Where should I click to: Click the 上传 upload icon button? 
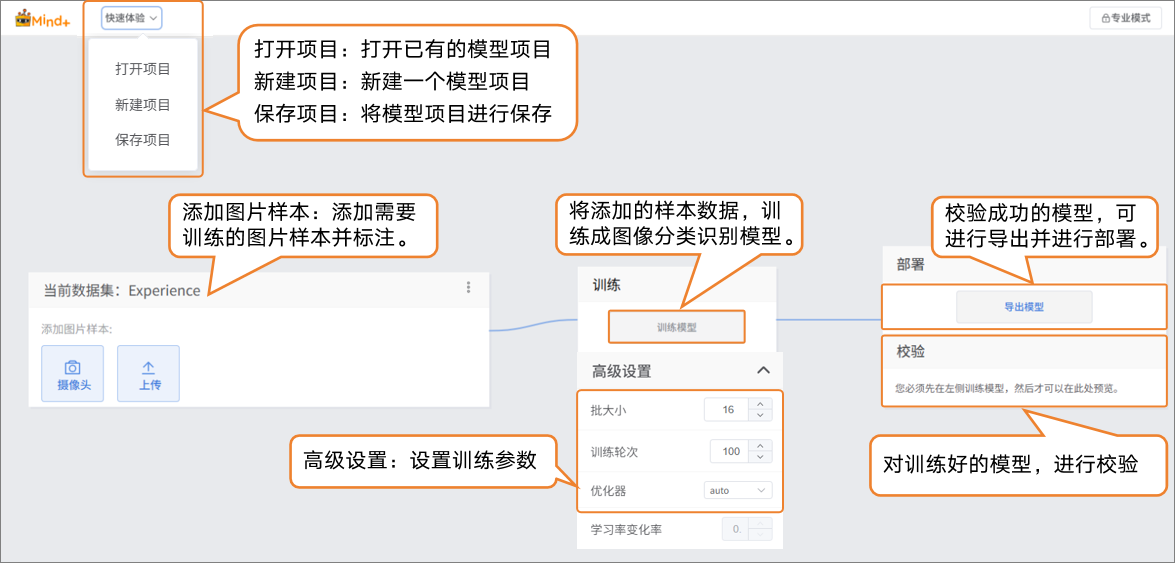pyautogui.click(x=148, y=373)
